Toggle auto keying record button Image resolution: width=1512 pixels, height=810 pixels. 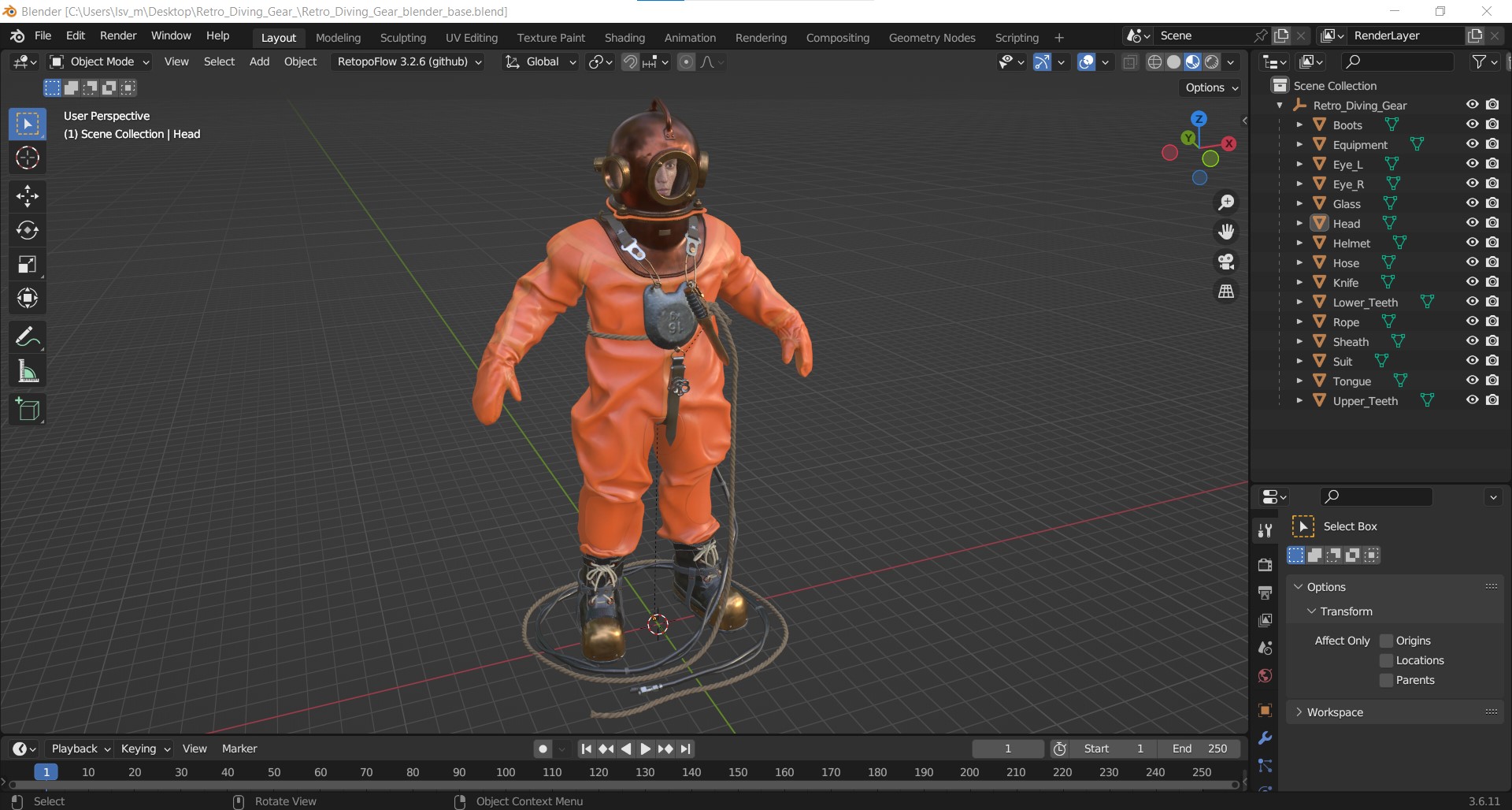543,749
